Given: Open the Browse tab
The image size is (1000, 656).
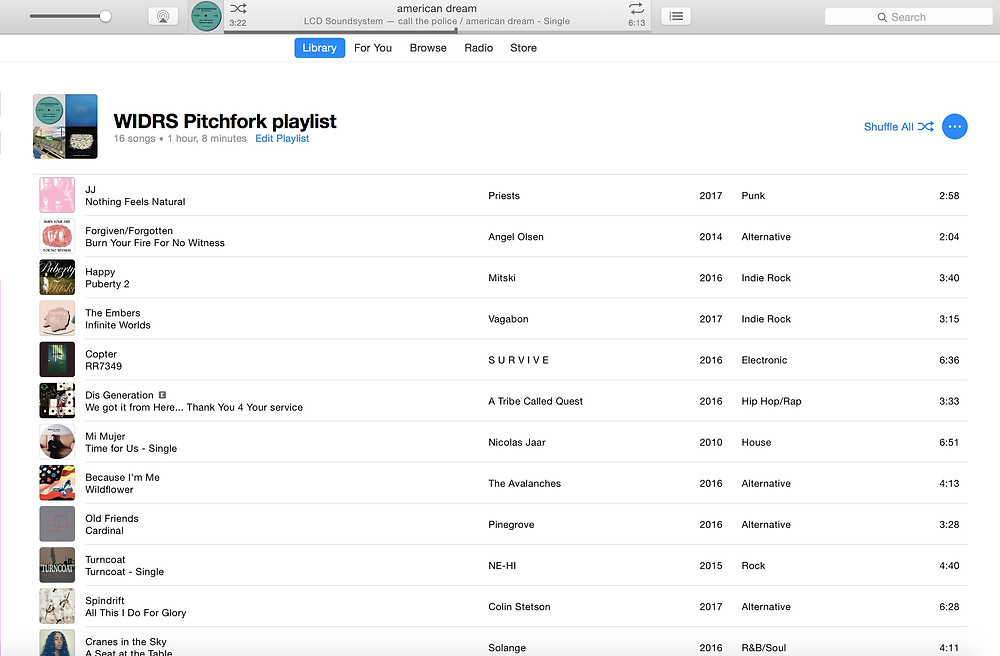Looking at the screenshot, I should pyautogui.click(x=428, y=48).
